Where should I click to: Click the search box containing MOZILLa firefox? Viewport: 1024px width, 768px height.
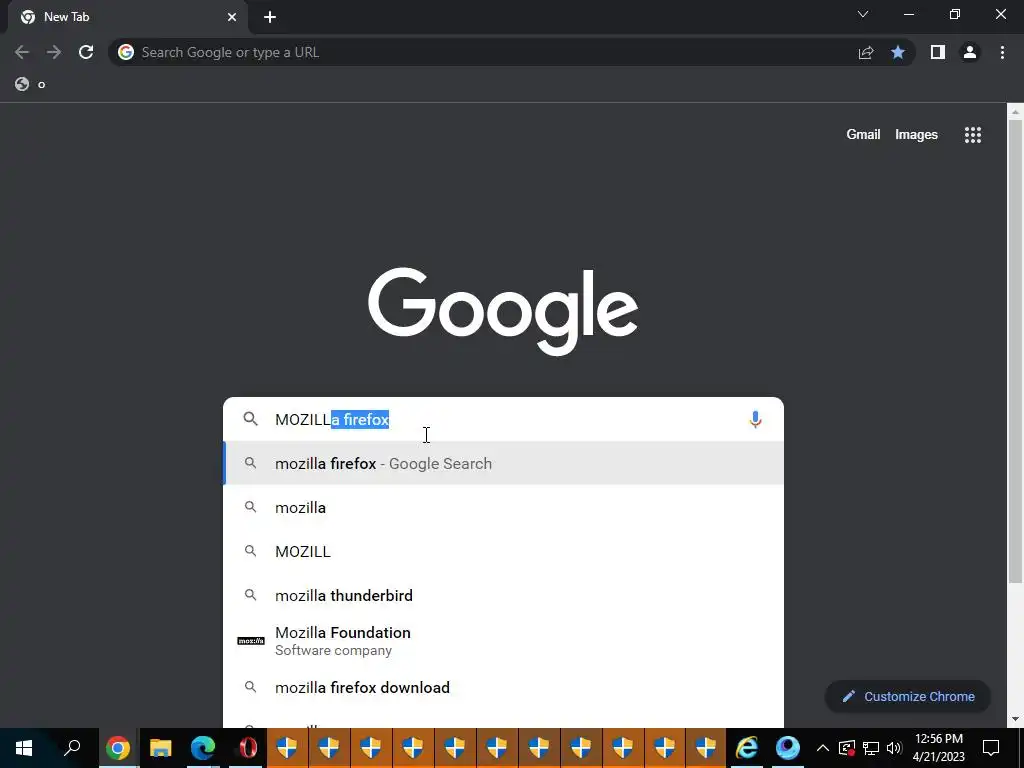[x=503, y=419]
